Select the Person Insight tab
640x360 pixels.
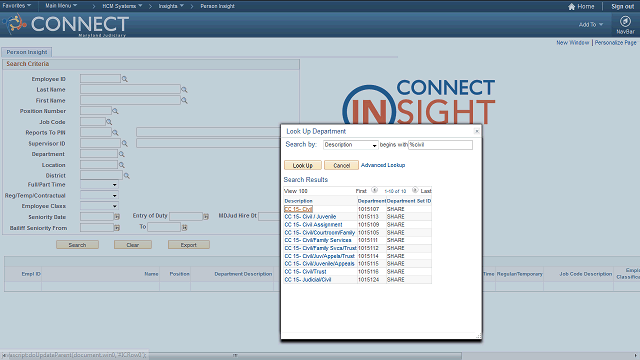27,52
